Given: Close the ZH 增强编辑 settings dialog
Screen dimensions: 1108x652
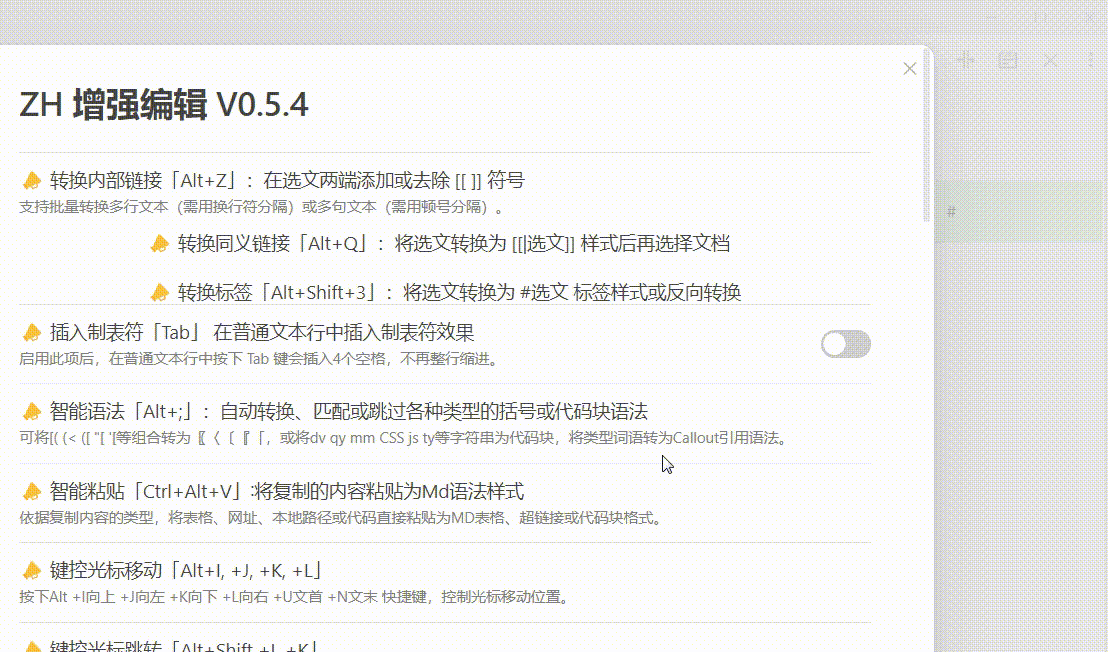Looking at the screenshot, I should (x=909, y=68).
